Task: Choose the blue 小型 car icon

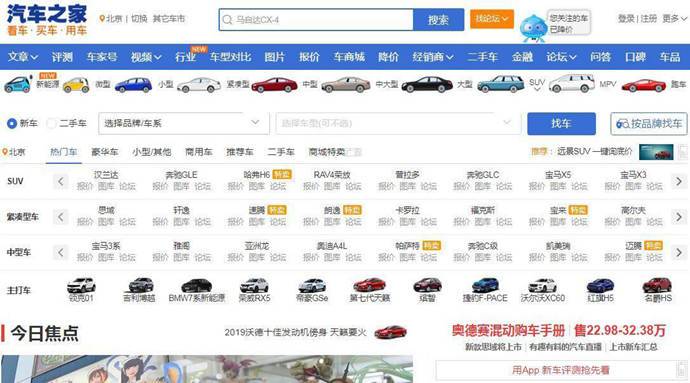Action: tap(133, 85)
